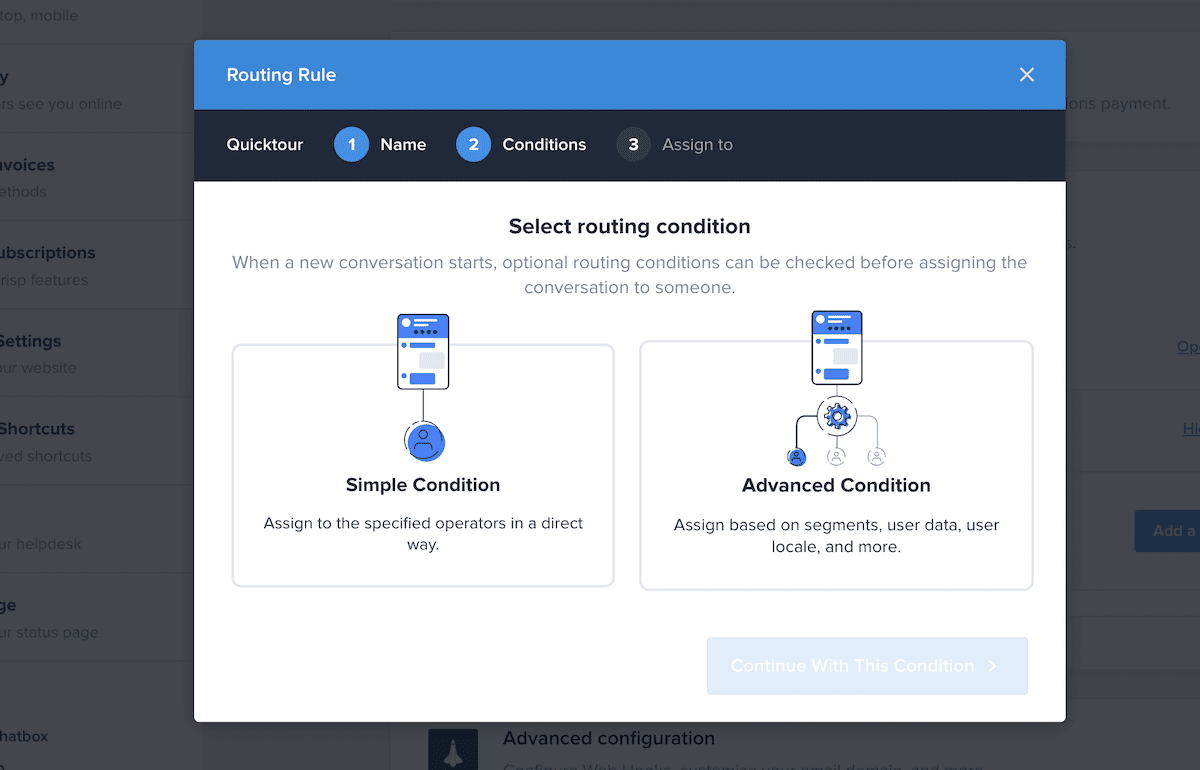Click 'Assign to the specified operators' text
The image size is (1200, 770).
click(x=423, y=534)
